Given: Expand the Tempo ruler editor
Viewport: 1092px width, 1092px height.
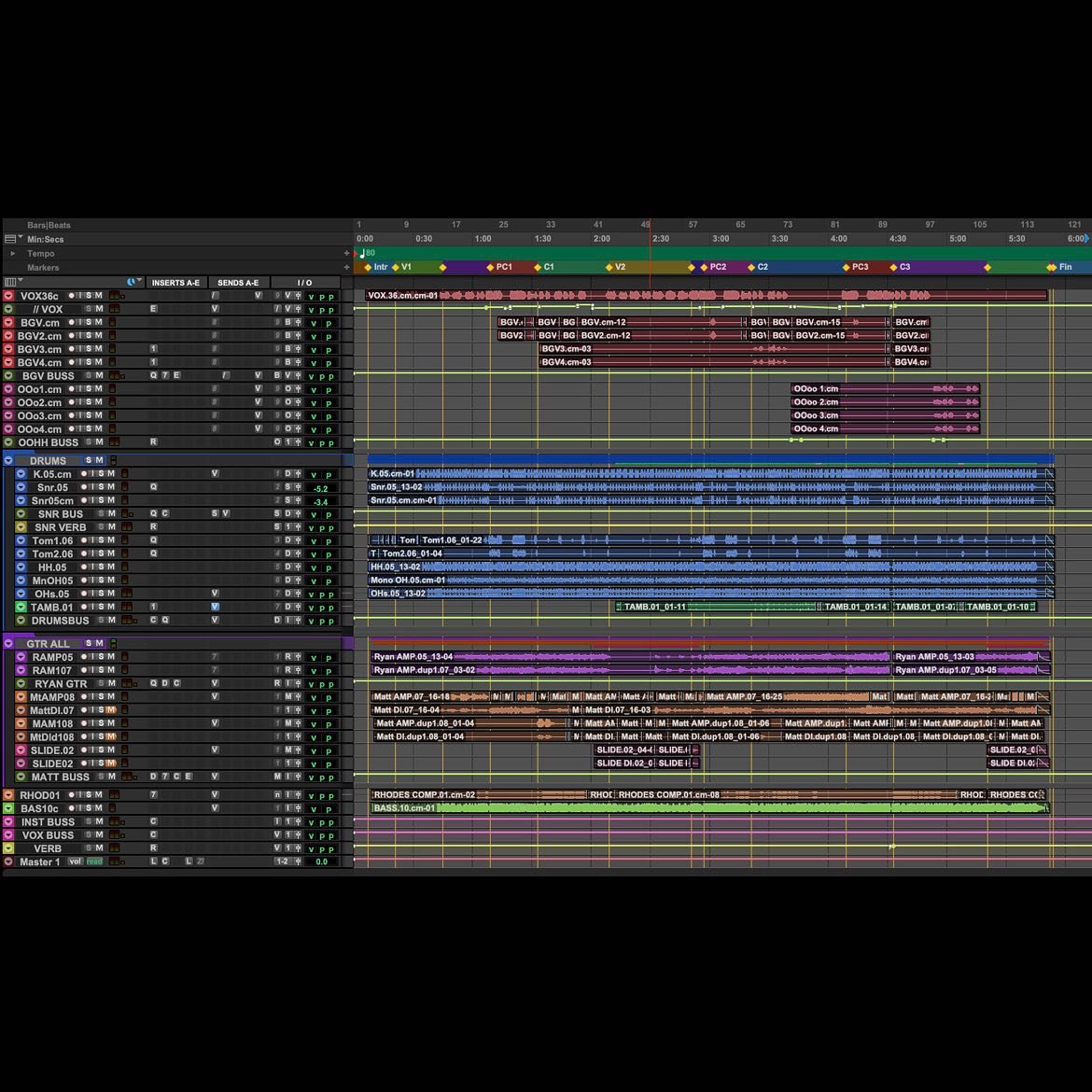Looking at the screenshot, I should pos(12,254).
